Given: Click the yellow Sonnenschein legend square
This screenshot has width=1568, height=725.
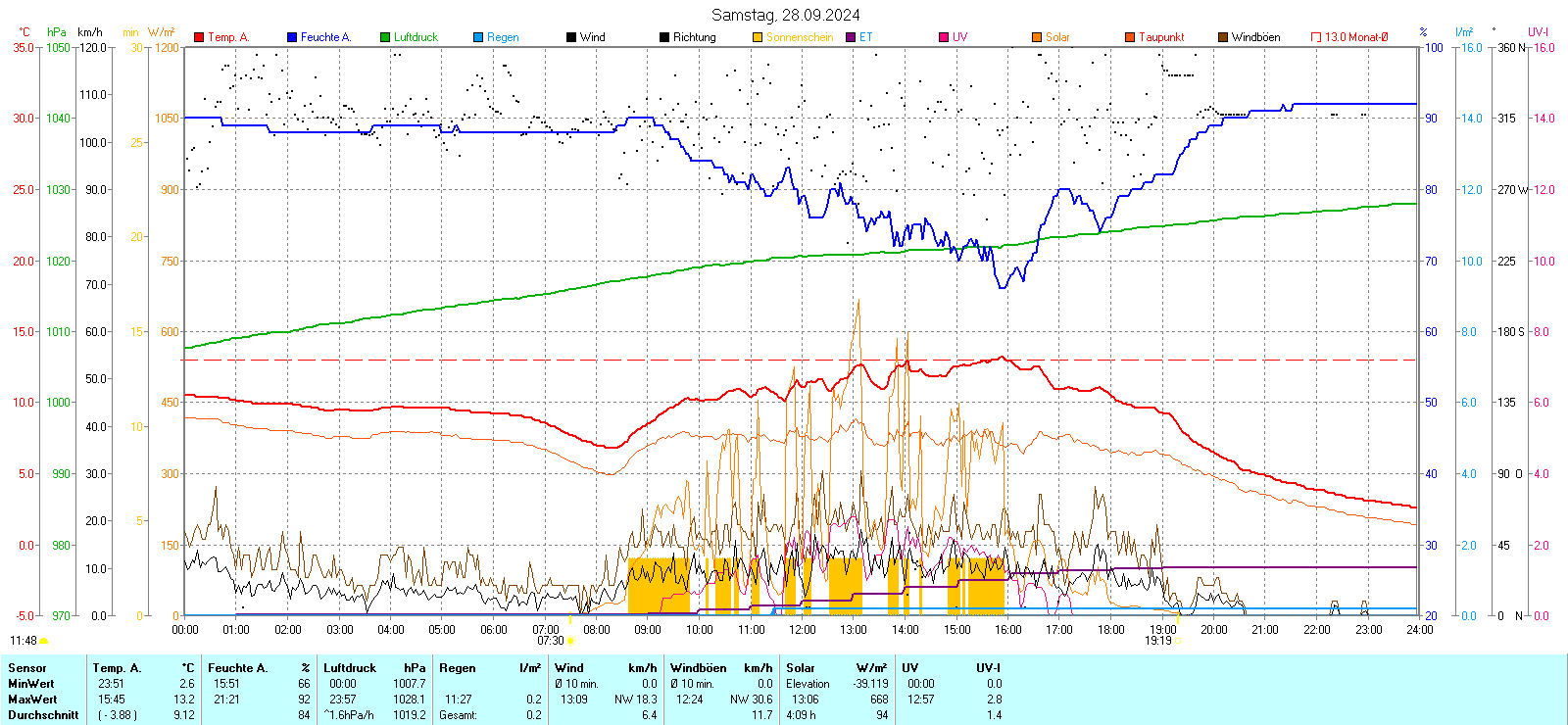Looking at the screenshot, I should [x=758, y=37].
